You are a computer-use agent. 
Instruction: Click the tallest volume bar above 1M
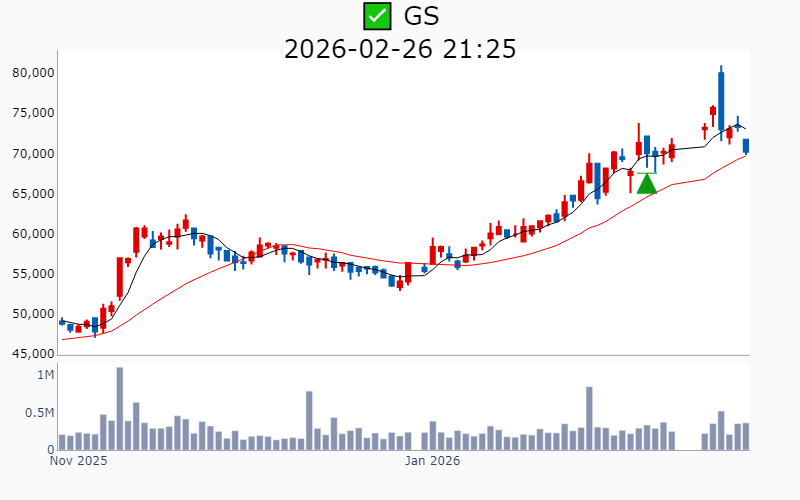click(x=120, y=408)
